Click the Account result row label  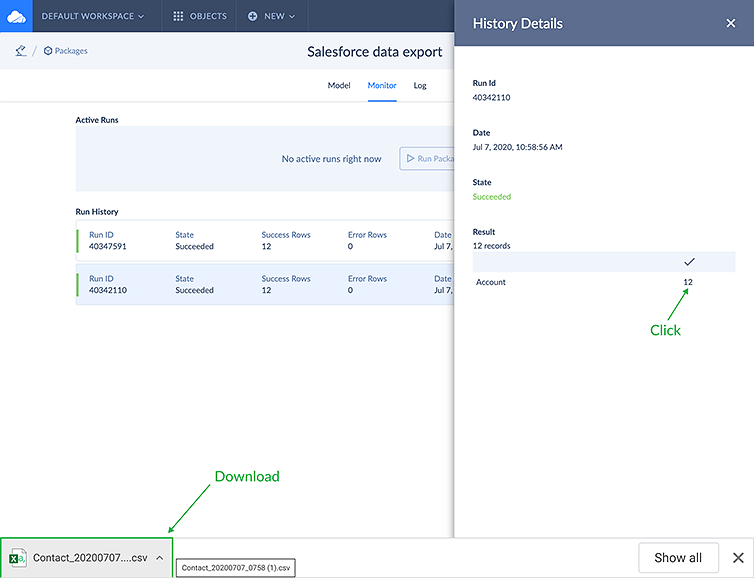[490, 282]
